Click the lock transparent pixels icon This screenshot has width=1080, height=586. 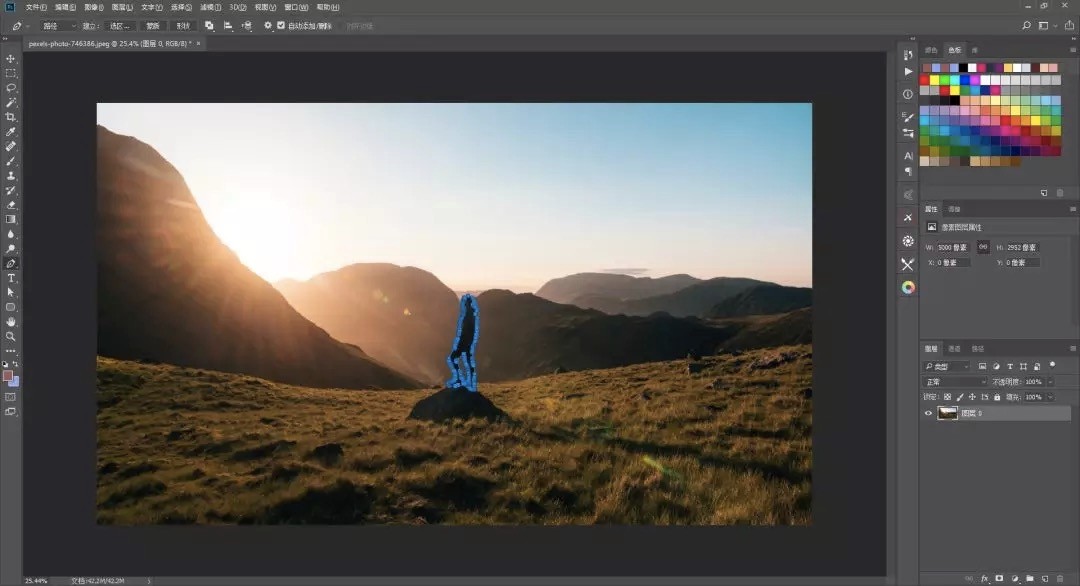pyautogui.click(x=948, y=396)
